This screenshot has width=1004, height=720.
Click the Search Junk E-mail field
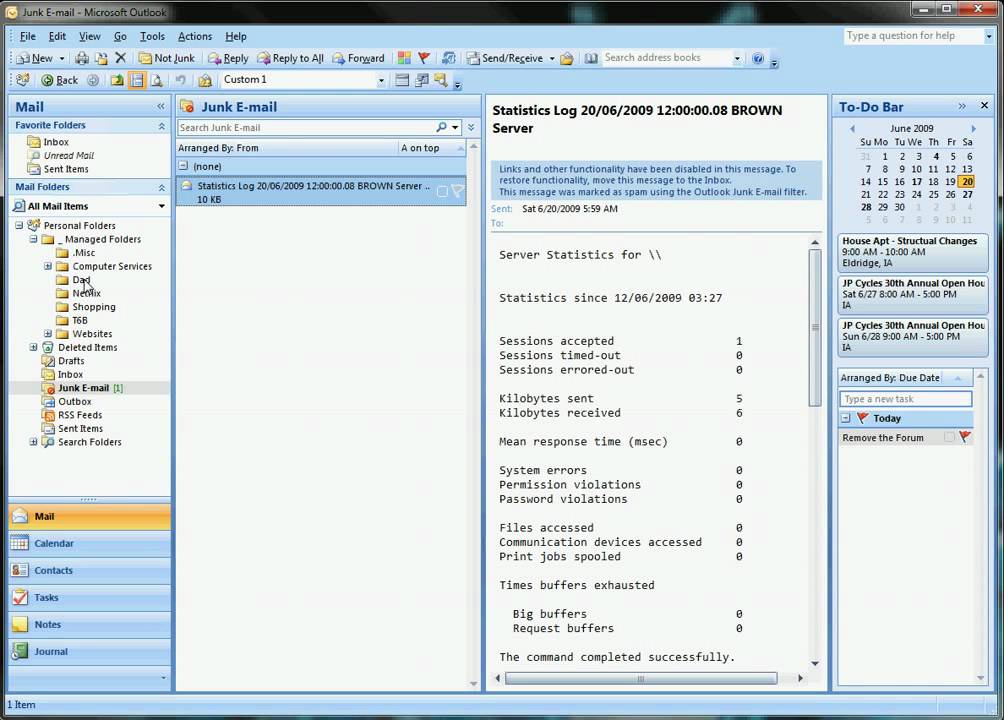pos(305,127)
